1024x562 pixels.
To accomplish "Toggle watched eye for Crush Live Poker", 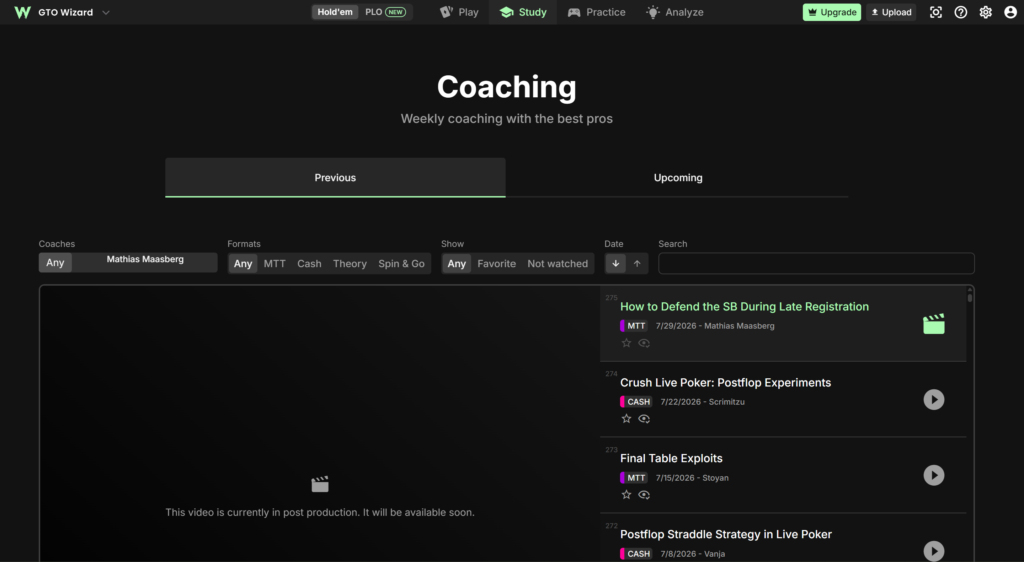I will (x=644, y=419).
